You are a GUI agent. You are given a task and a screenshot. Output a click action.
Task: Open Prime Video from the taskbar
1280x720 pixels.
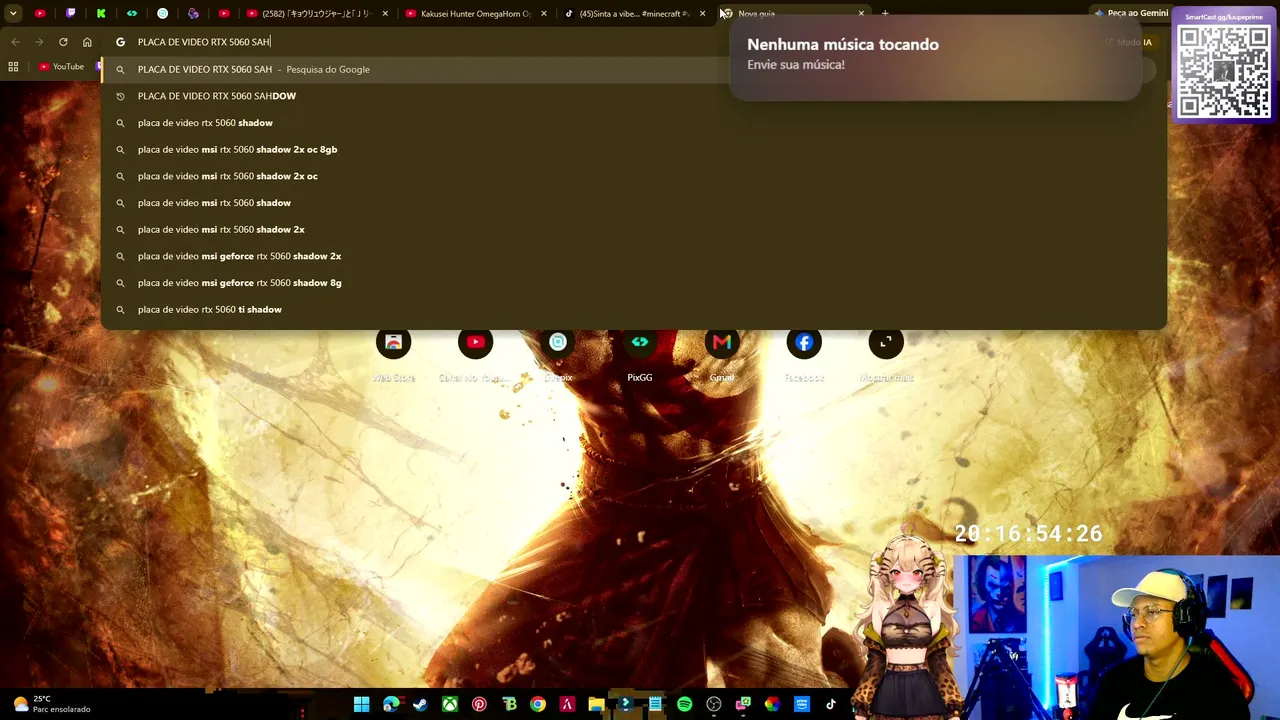point(801,704)
